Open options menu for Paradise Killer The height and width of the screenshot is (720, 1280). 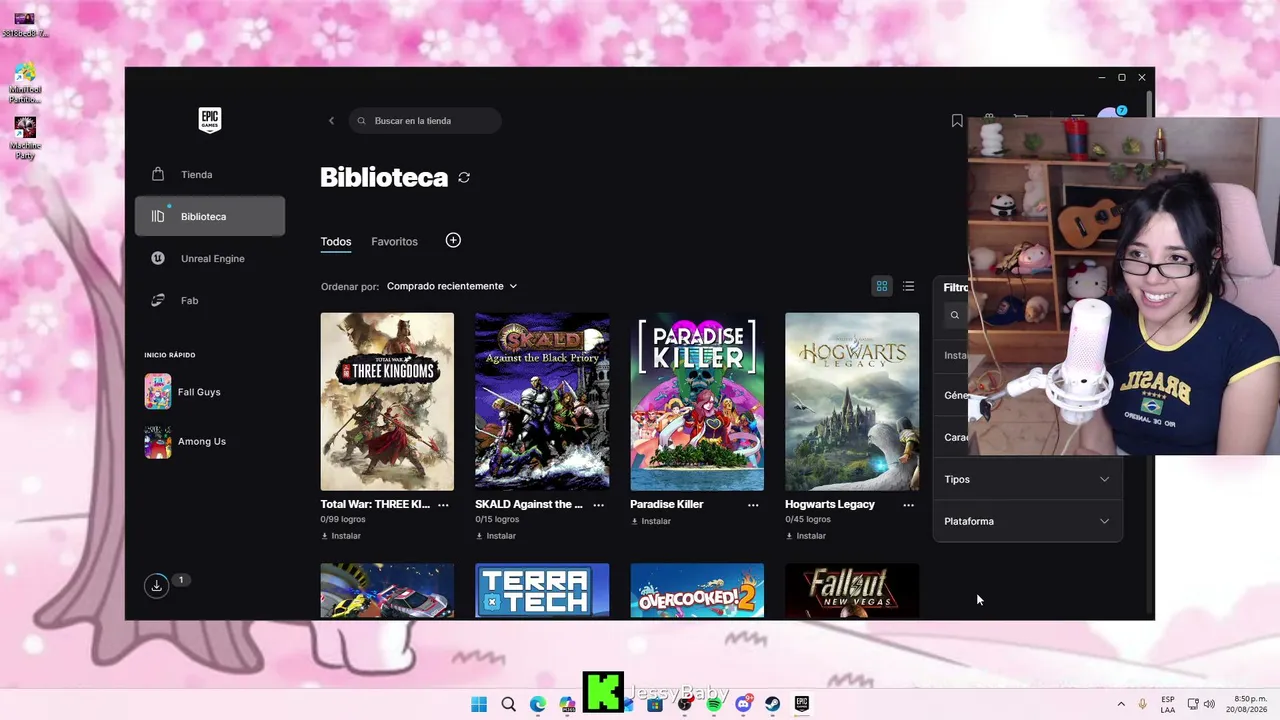(x=753, y=505)
